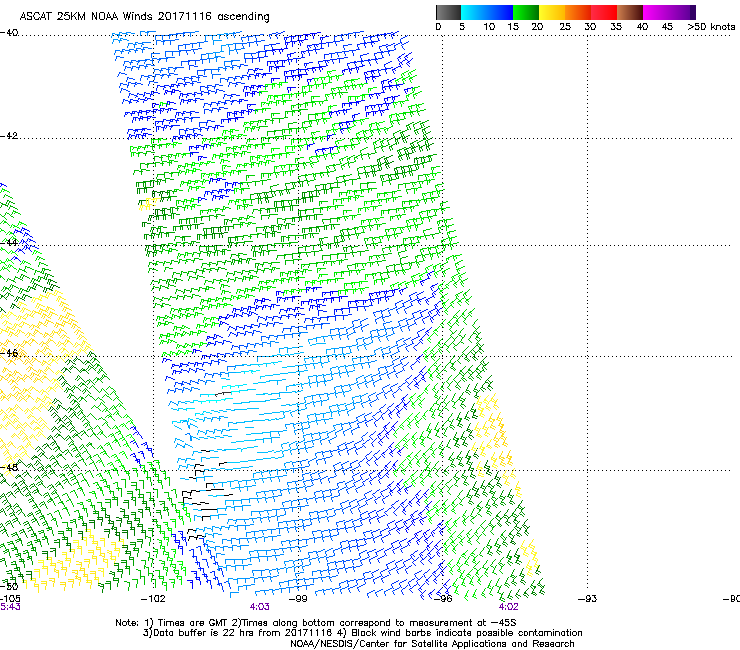The height and width of the screenshot is (650, 740).
Task: Click the legend value '10'
Action: click(489, 27)
